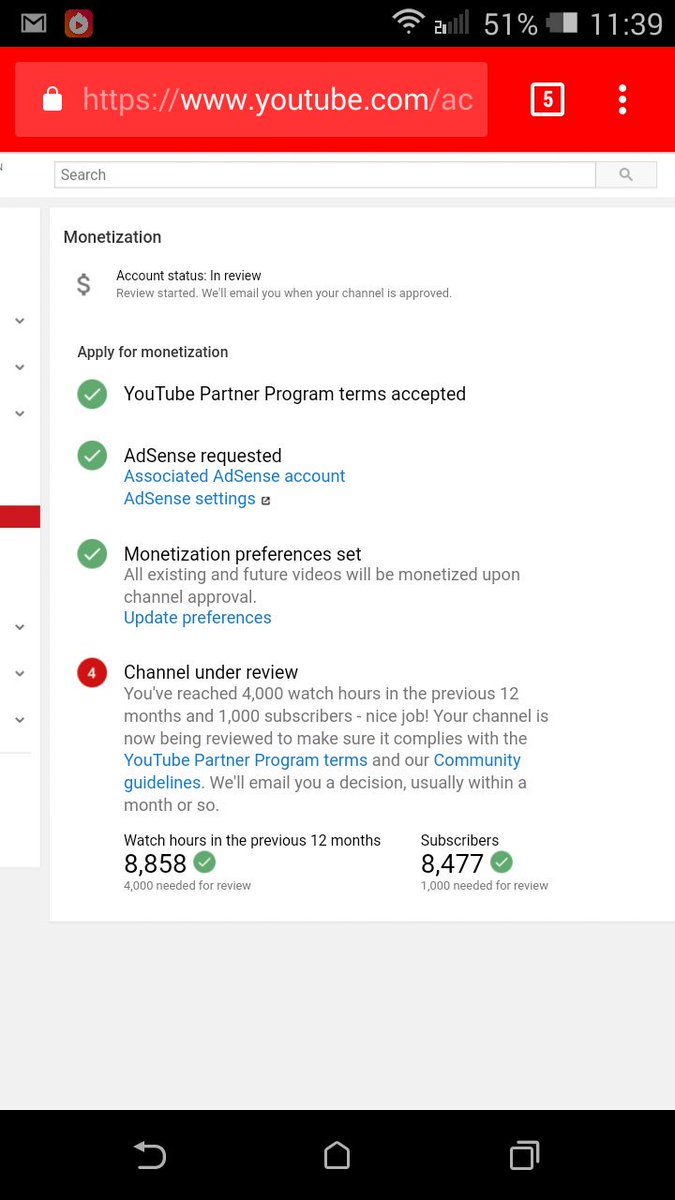Expand the bottom sidebar chevron
The width and height of the screenshot is (675, 1200).
[x=19, y=719]
